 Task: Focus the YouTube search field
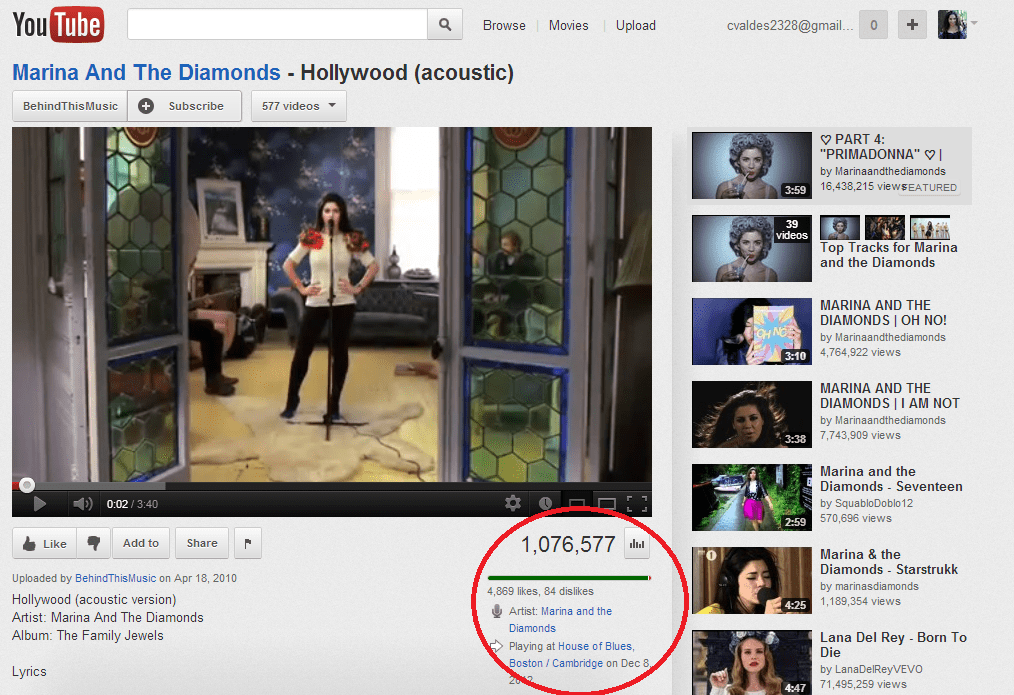click(277, 25)
